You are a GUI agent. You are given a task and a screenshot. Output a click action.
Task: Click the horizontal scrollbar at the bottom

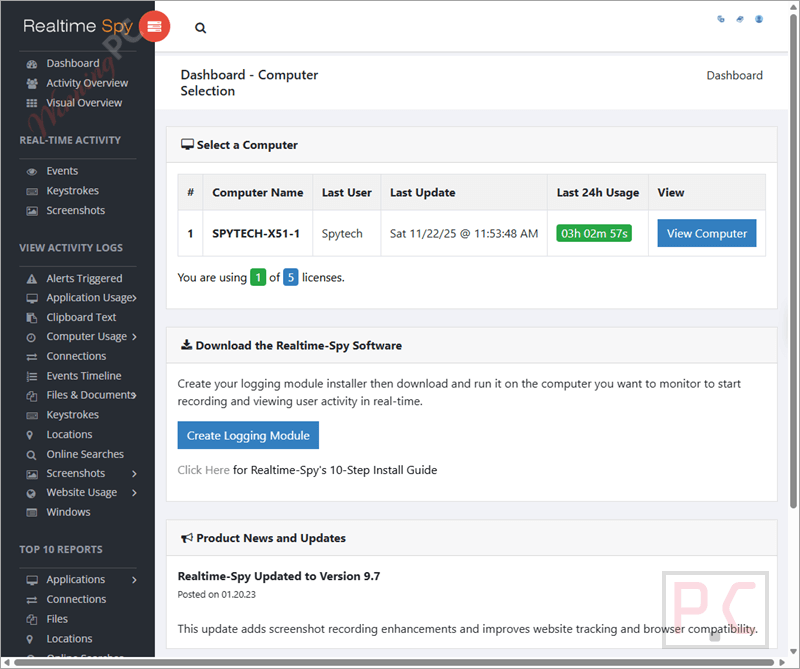pos(393,663)
